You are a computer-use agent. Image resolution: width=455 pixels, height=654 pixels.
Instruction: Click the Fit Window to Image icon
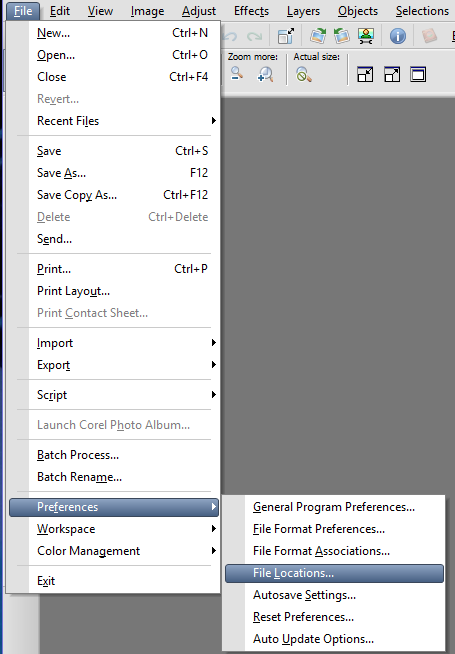(x=365, y=75)
